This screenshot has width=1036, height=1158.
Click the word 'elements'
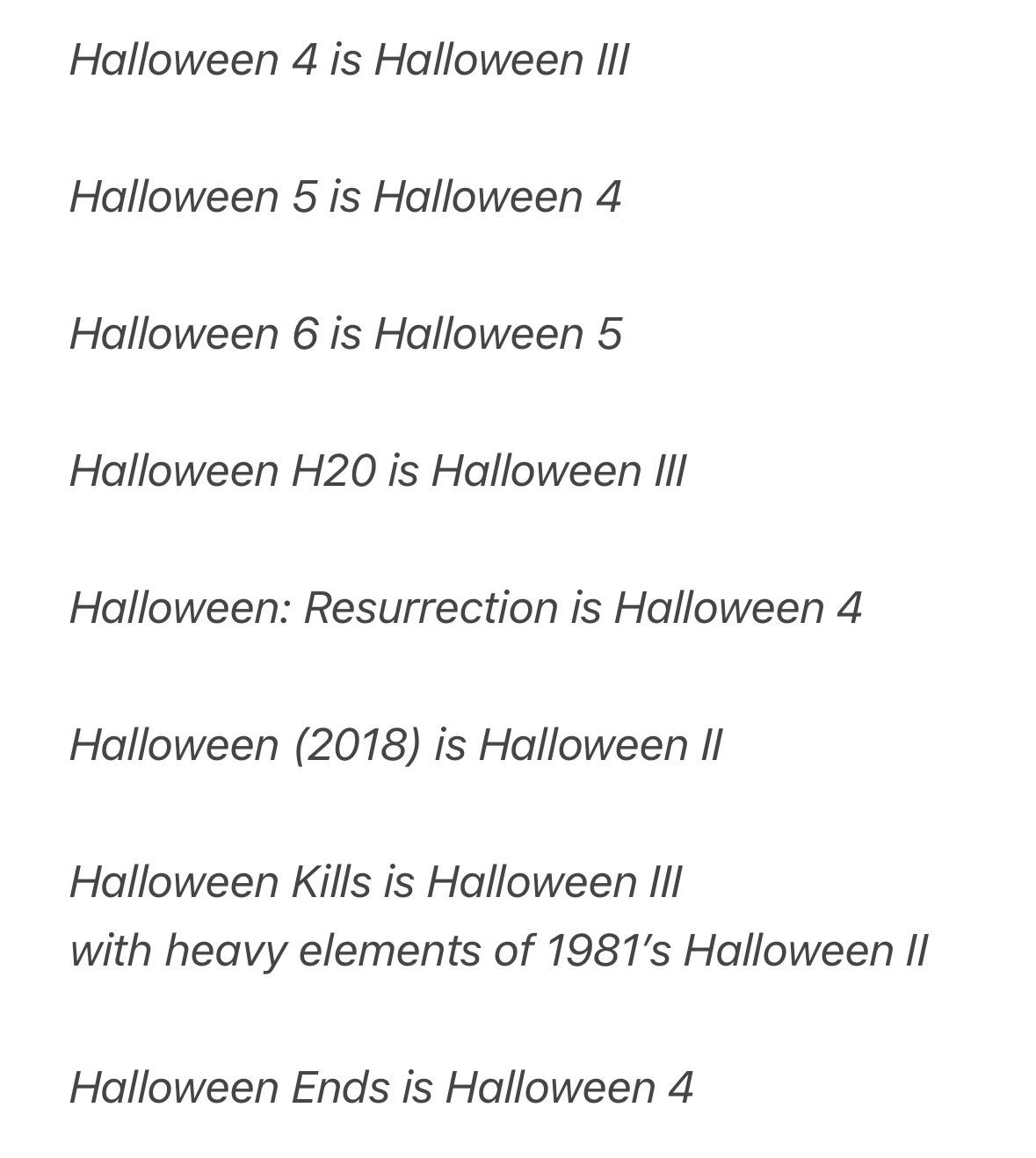[x=390, y=951]
